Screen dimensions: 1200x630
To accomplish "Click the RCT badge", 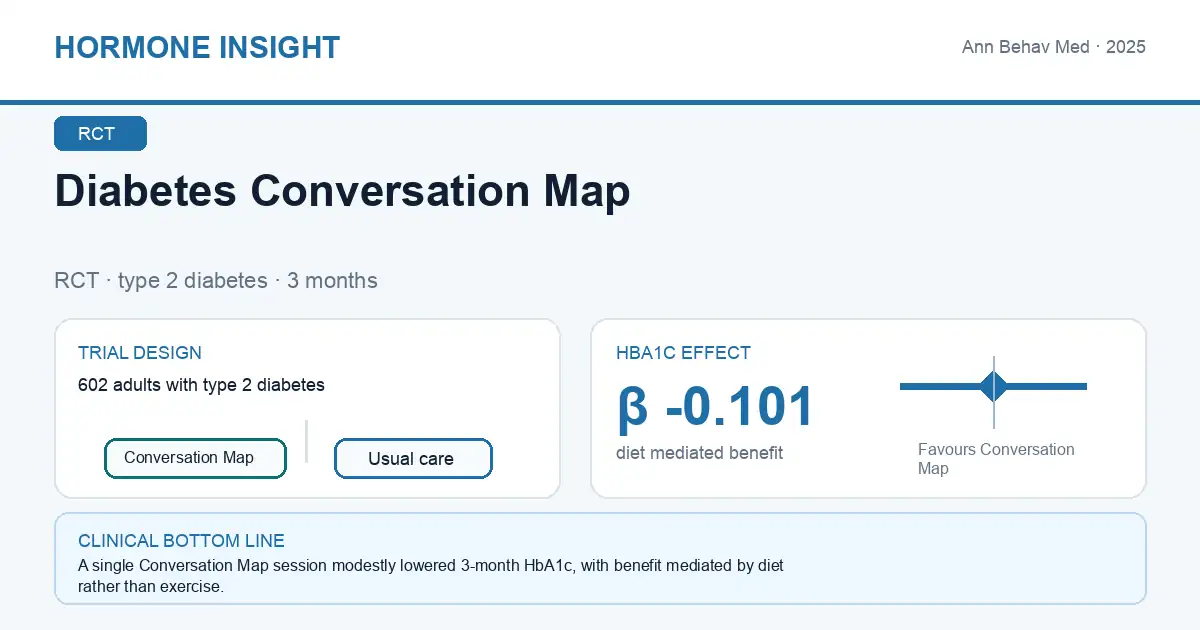I will click(100, 134).
